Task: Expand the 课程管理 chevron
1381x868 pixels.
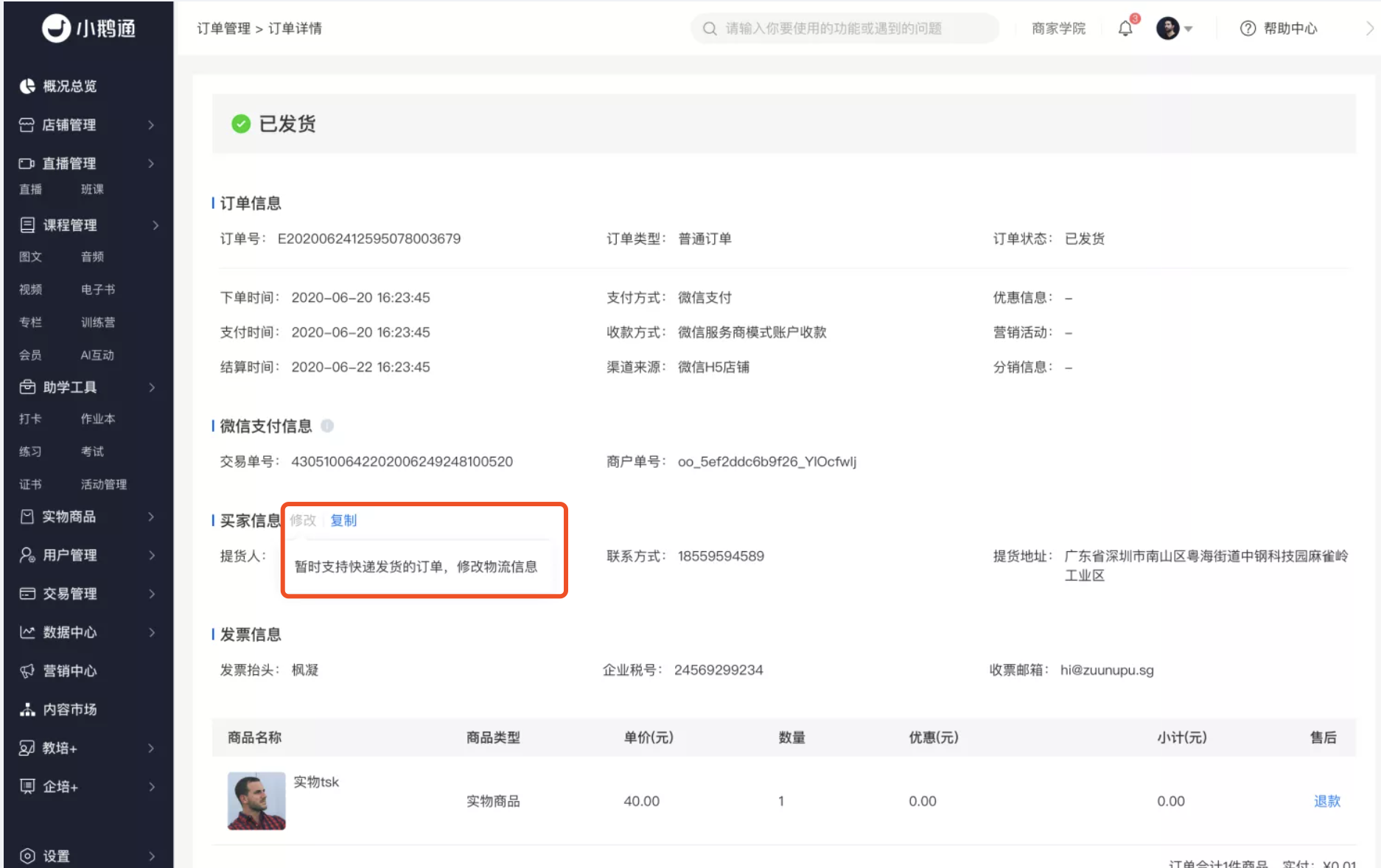Action: (155, 225)
